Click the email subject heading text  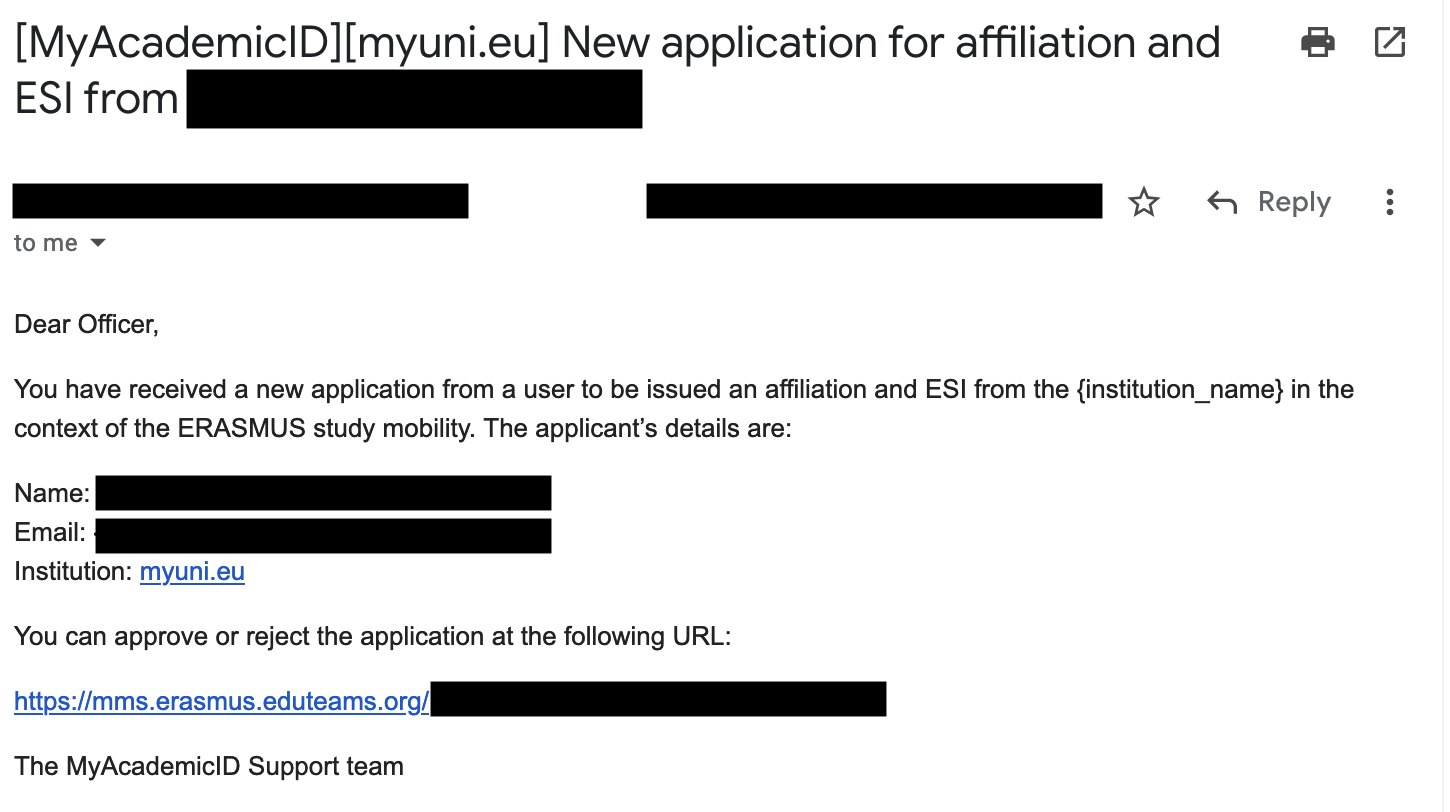[617, 44]
